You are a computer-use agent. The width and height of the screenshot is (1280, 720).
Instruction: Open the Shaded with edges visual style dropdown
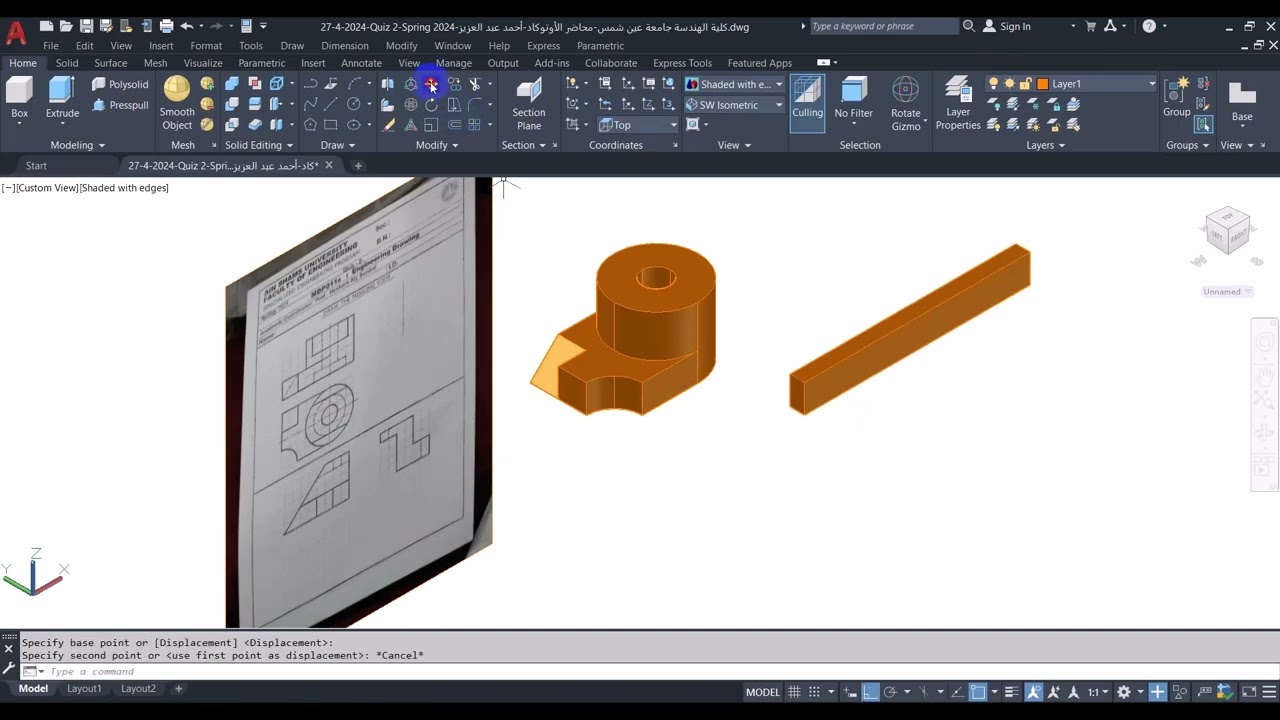point(734,85)
